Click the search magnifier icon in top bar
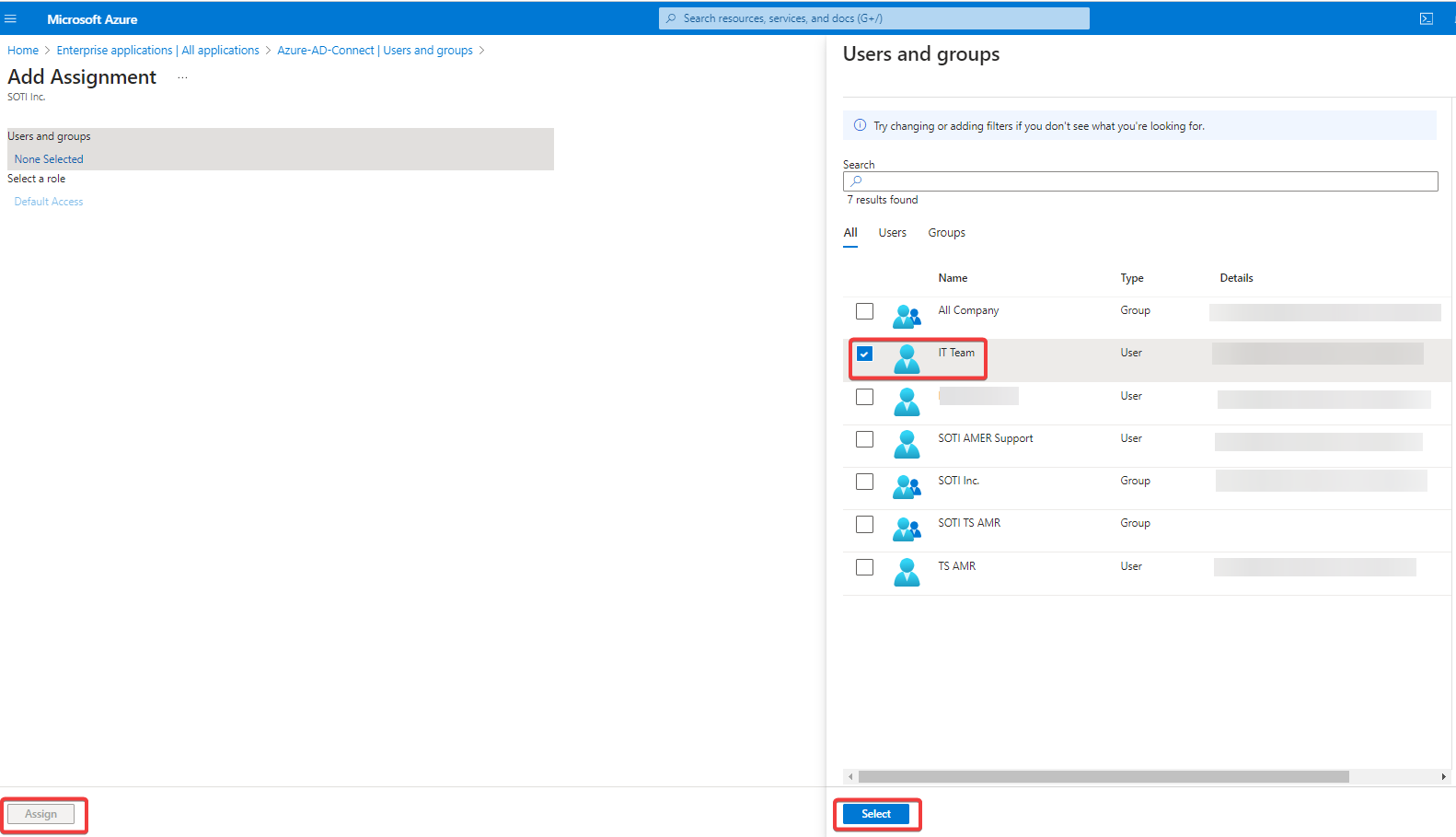 pyautogui.click(x=671, y=18)
